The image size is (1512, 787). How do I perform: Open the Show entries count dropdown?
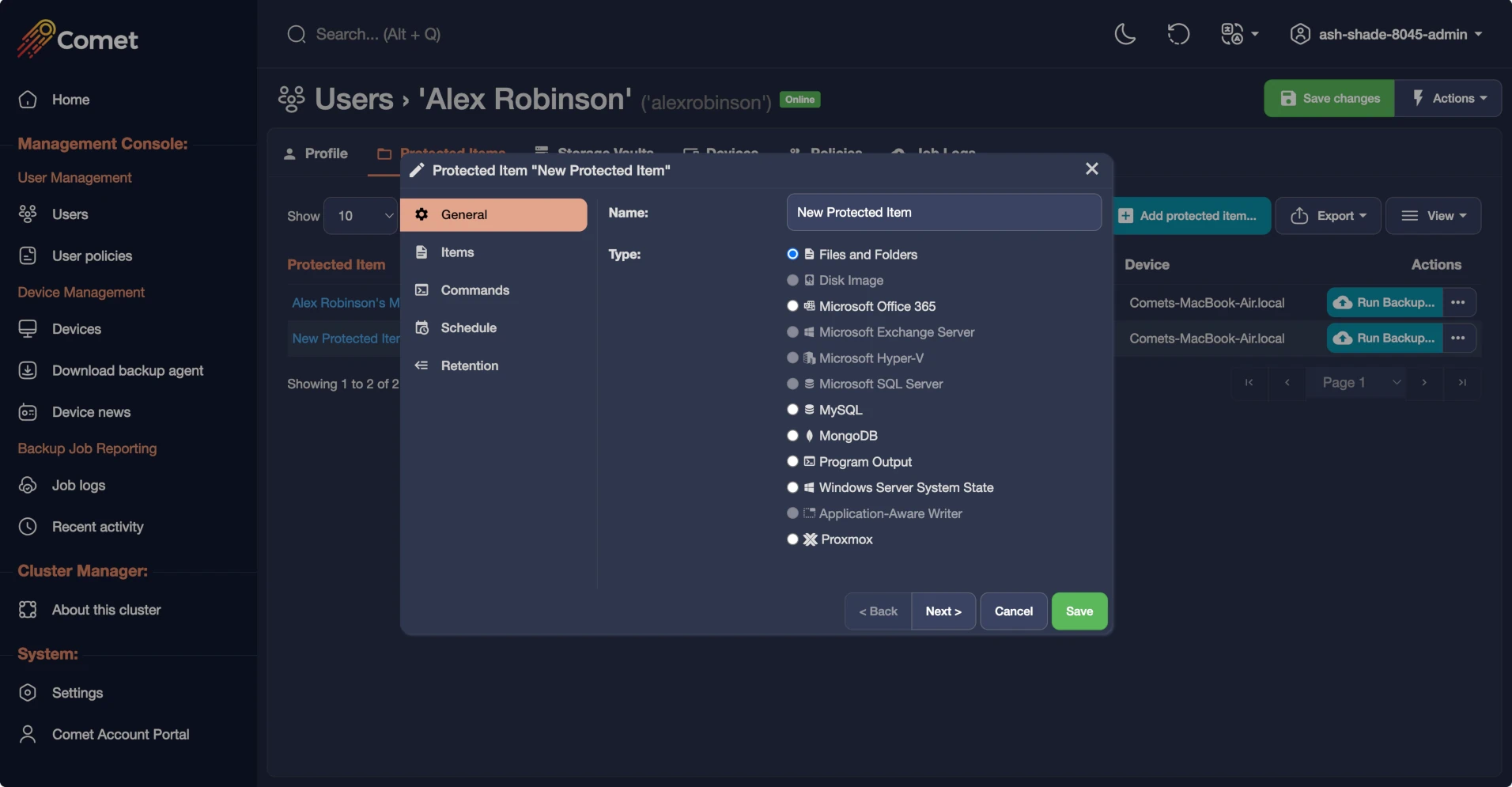tap(361, 216)
